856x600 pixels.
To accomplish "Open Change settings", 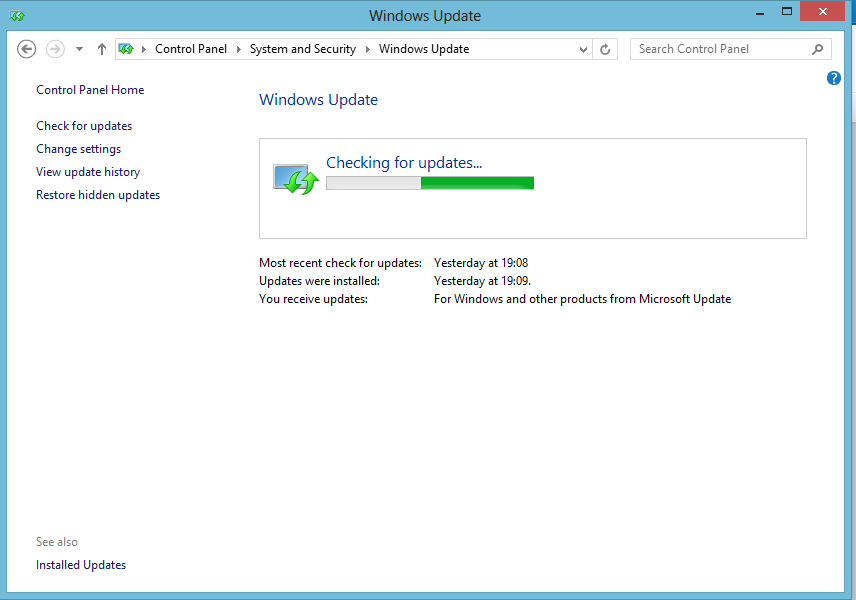I will click(x=78, y=149).
